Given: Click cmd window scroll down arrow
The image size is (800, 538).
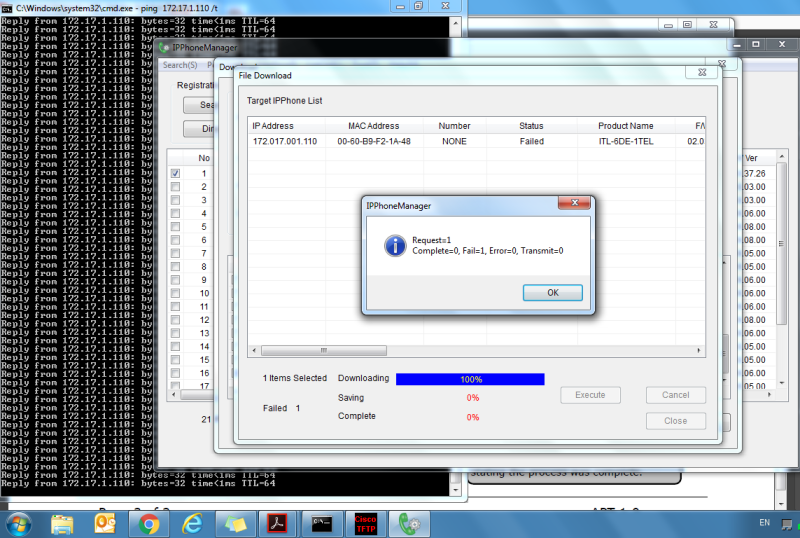Looking at the screenshot, I should [x=456, y=490].
